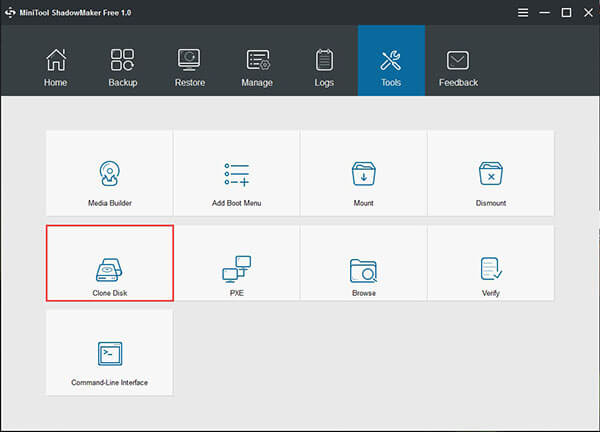Viewport: 600px width, 432px height.
Task: Maximize the ShadowMaker window
Action: 566,13
